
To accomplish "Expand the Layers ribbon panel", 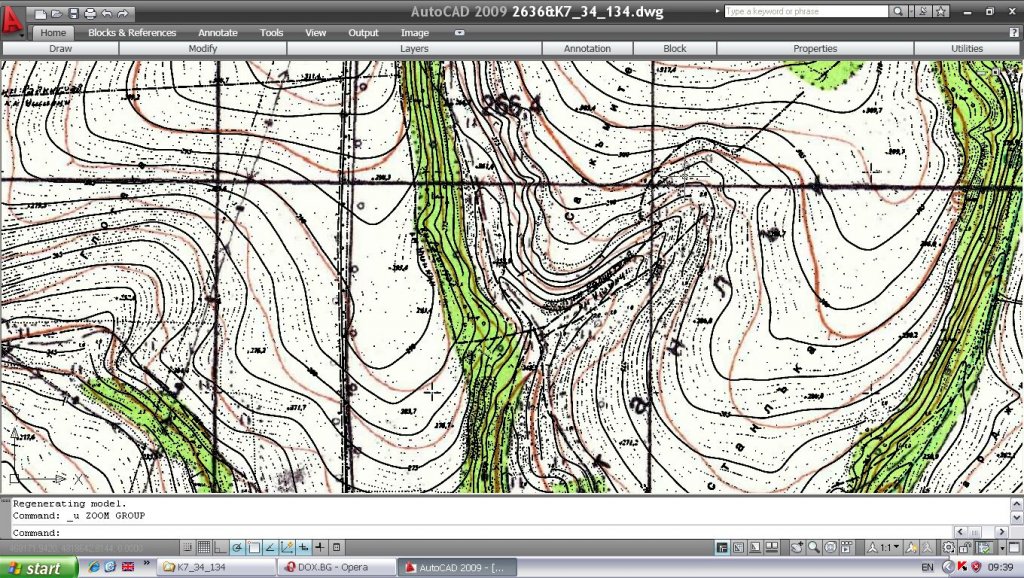I will pyautogui.click(x=414, y=48).
